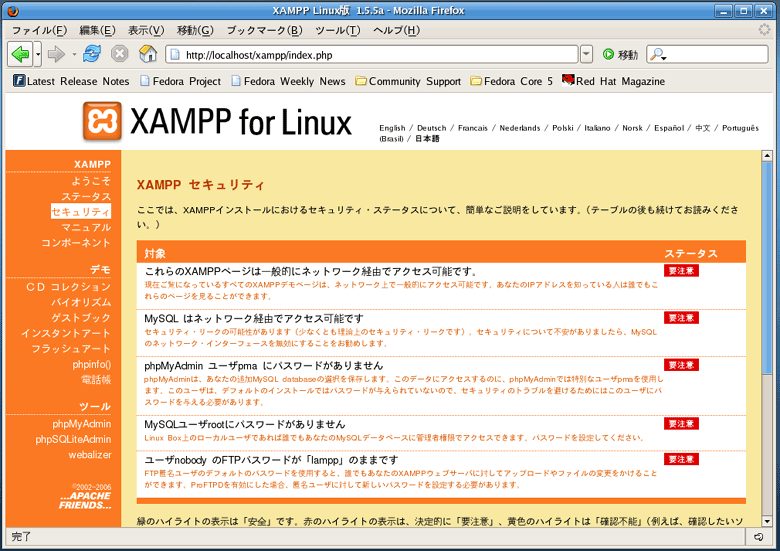The width and height of the screenshot is (780, 551).
Task: Open the 電話帳 sidebar link
Action: (96, 379)
